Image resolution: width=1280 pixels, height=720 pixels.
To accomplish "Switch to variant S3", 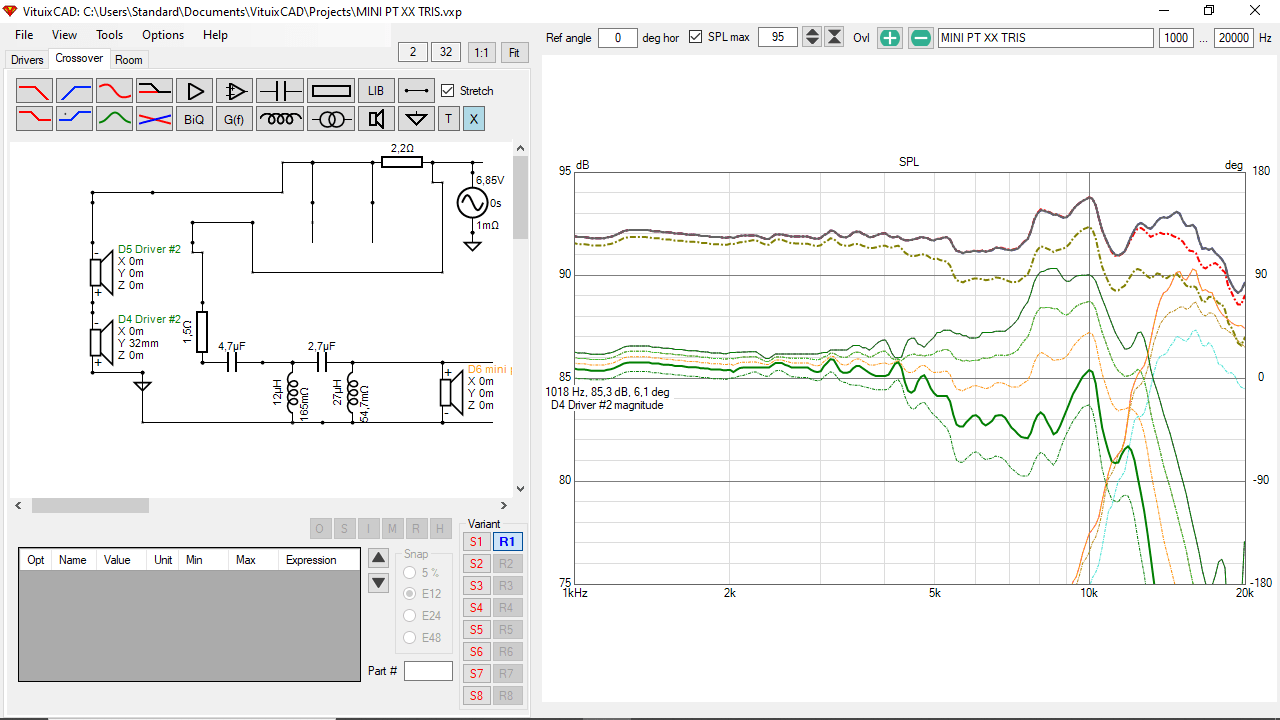I will pyautogui.click(x=476, y=586).
